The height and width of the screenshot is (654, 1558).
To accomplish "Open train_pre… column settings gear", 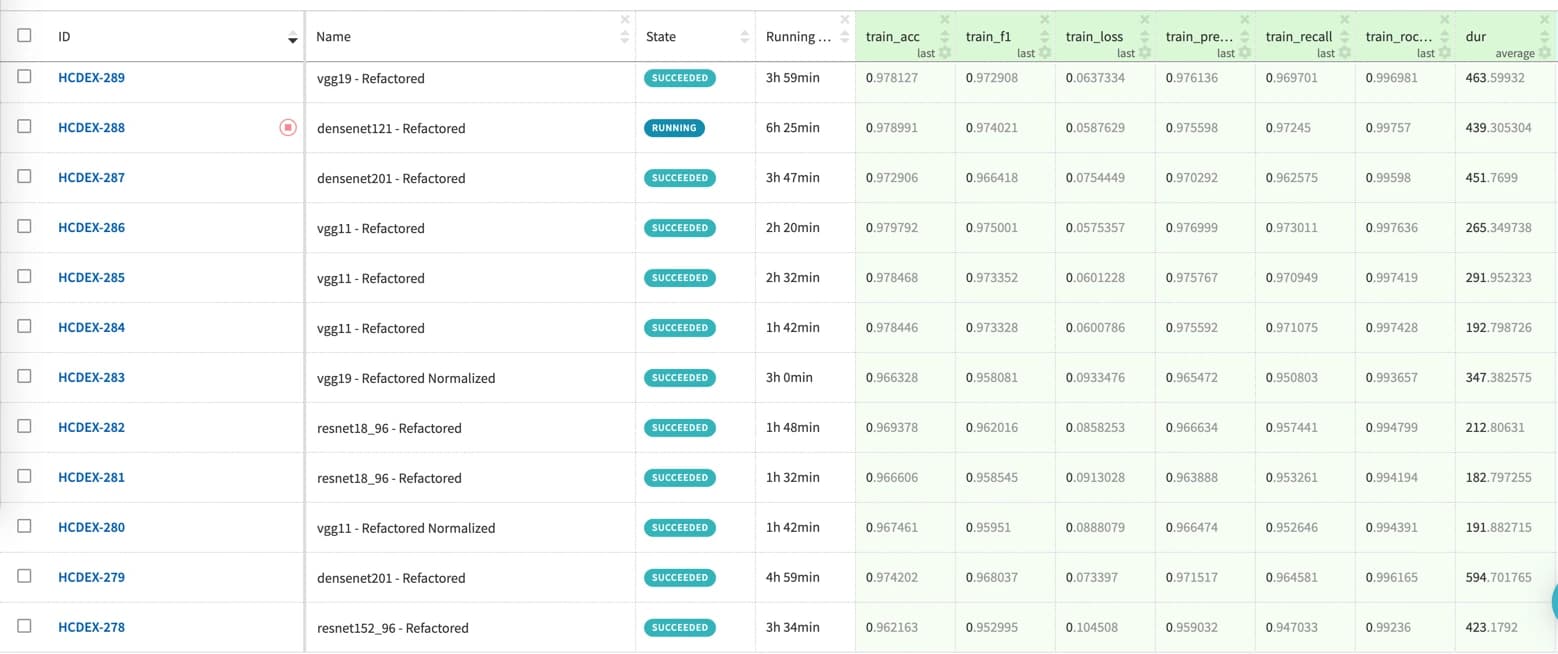I will point(1244,53).
